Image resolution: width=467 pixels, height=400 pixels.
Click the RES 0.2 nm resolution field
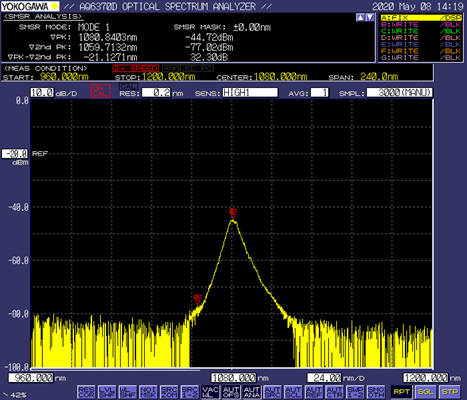click(x=156, y=92)
